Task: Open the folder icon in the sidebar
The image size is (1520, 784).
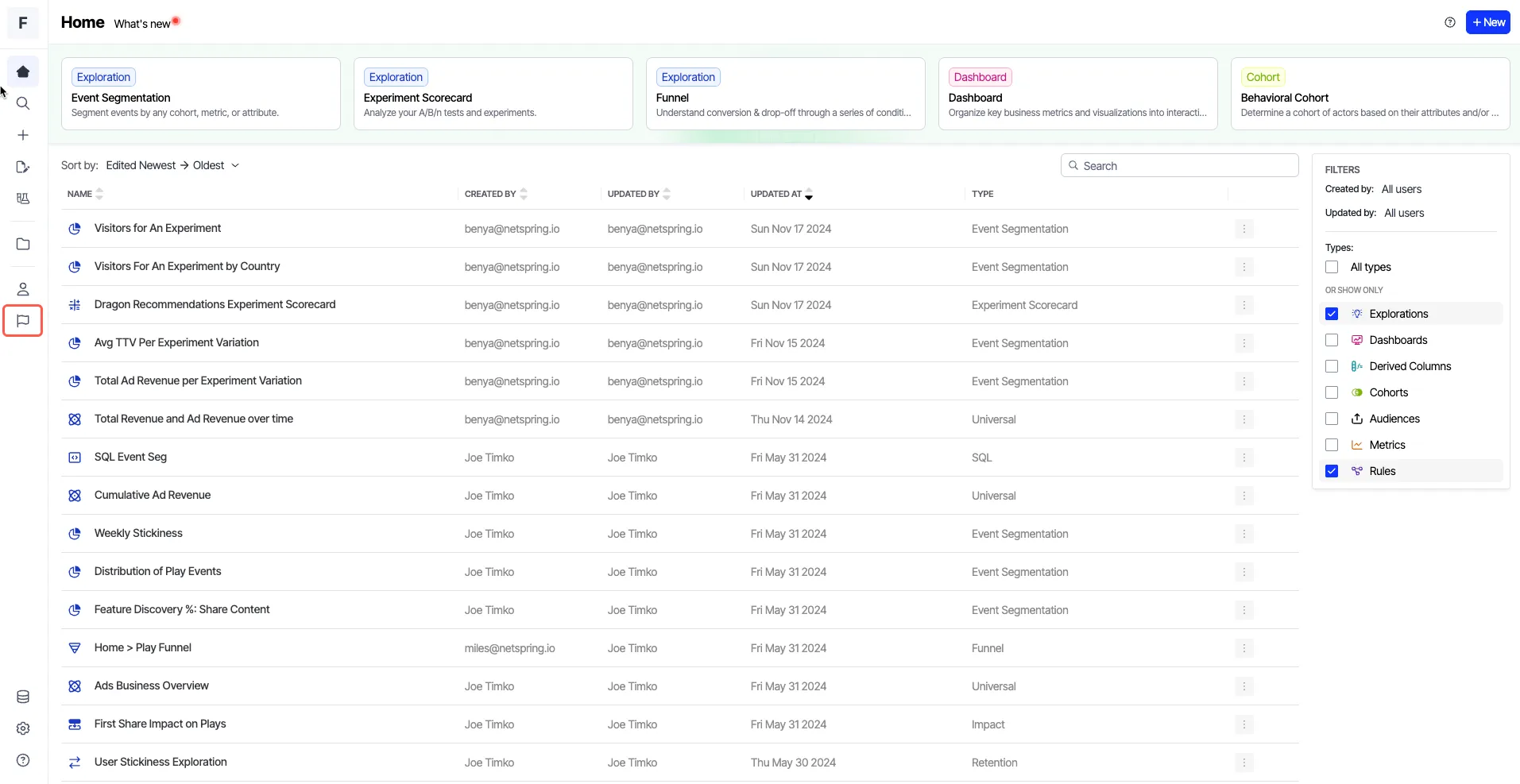Action: (x=23, y=244)
